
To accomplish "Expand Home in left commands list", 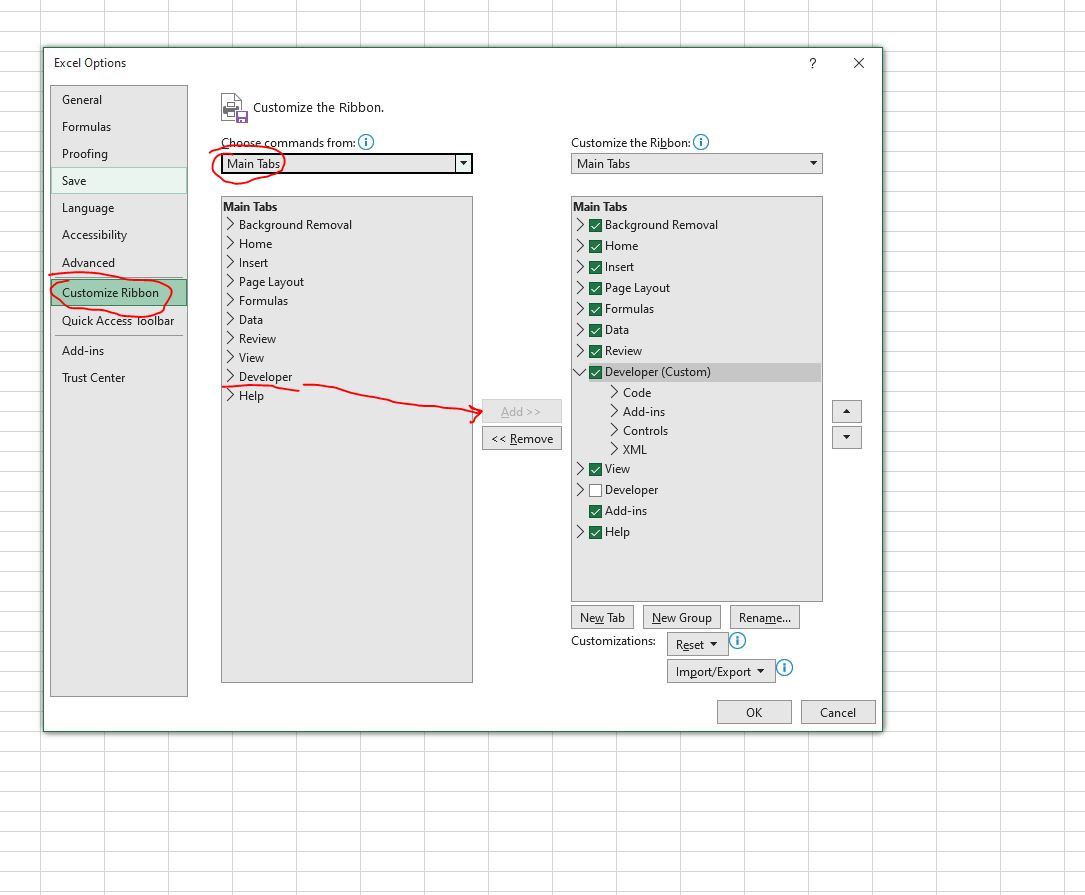I will click(x=230, y=244).
